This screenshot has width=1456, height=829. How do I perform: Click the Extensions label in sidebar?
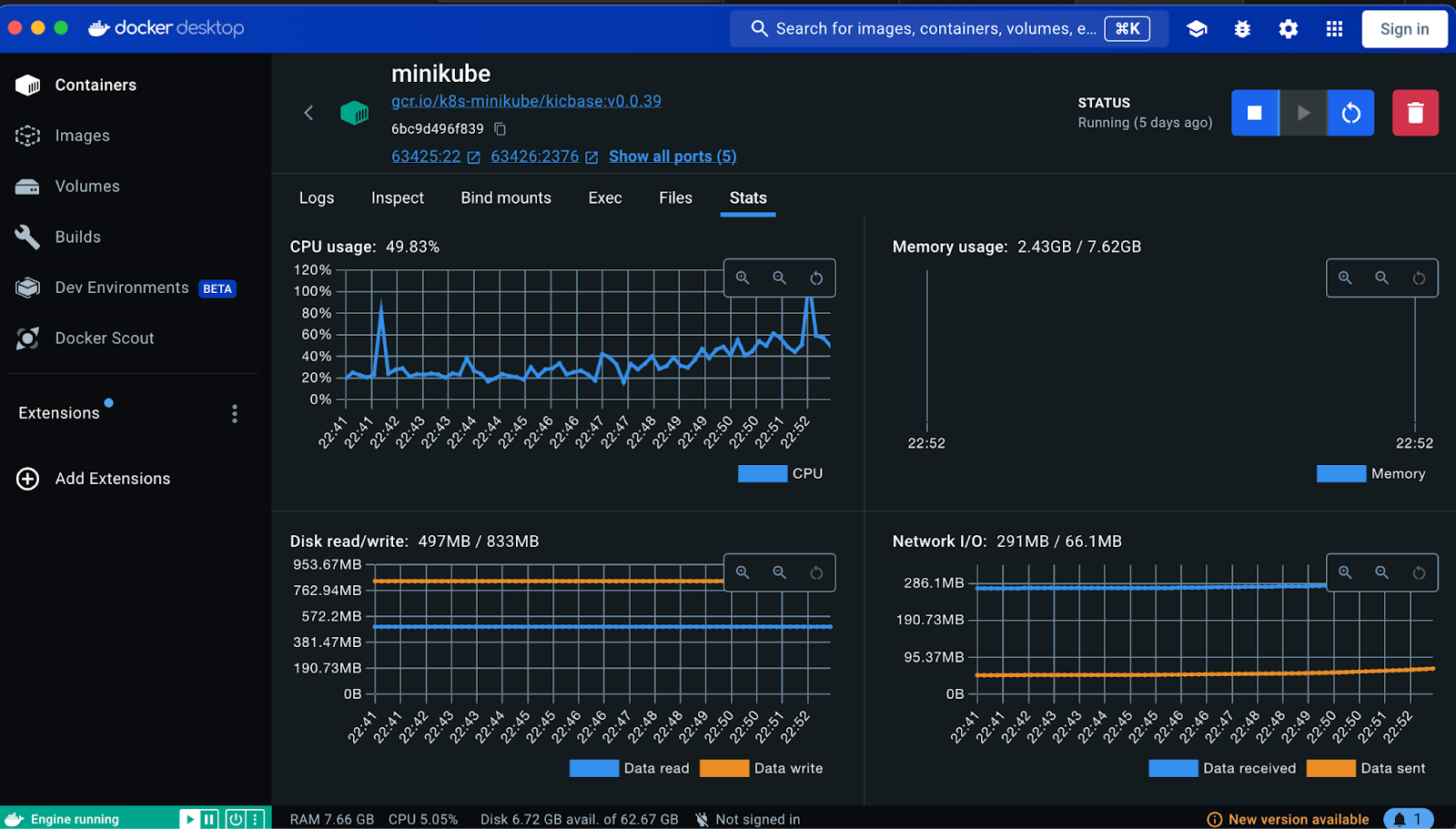pos(59,413)
